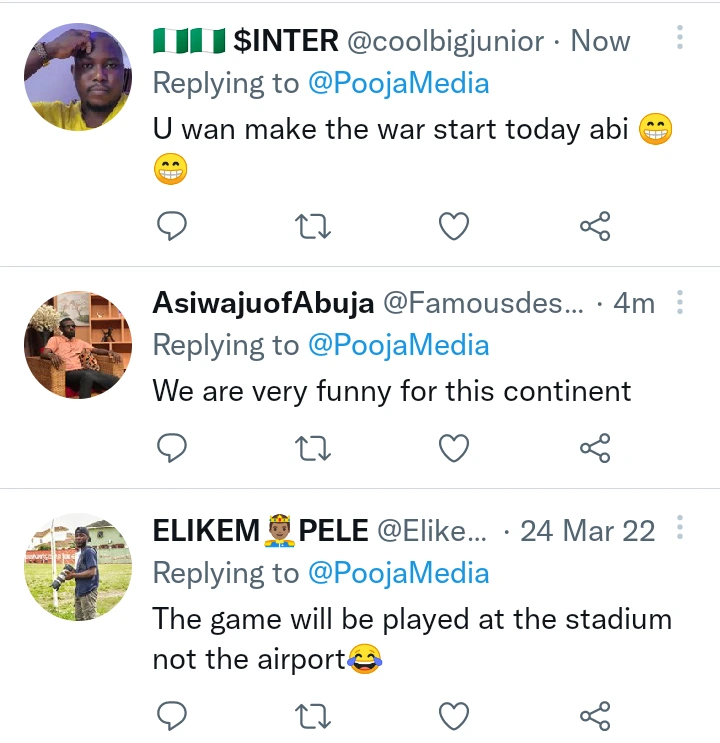The width and height of the screenshot is (720, 743).
Task: Open @PoojaMedia link in first tweet
Action: [398, 83]
